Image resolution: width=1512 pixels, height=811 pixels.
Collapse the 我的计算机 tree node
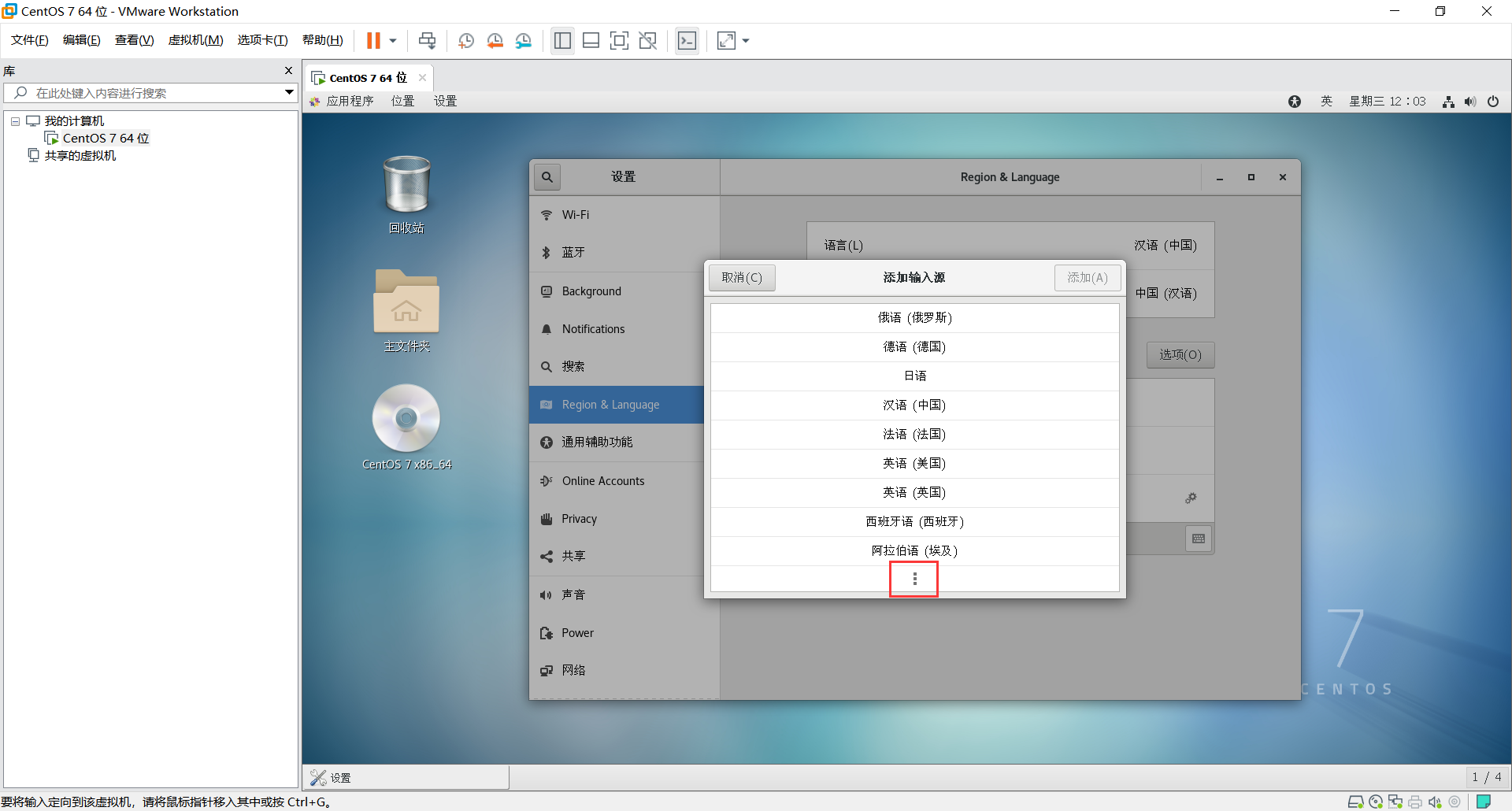pyautogui.click(x=15, y=121)
